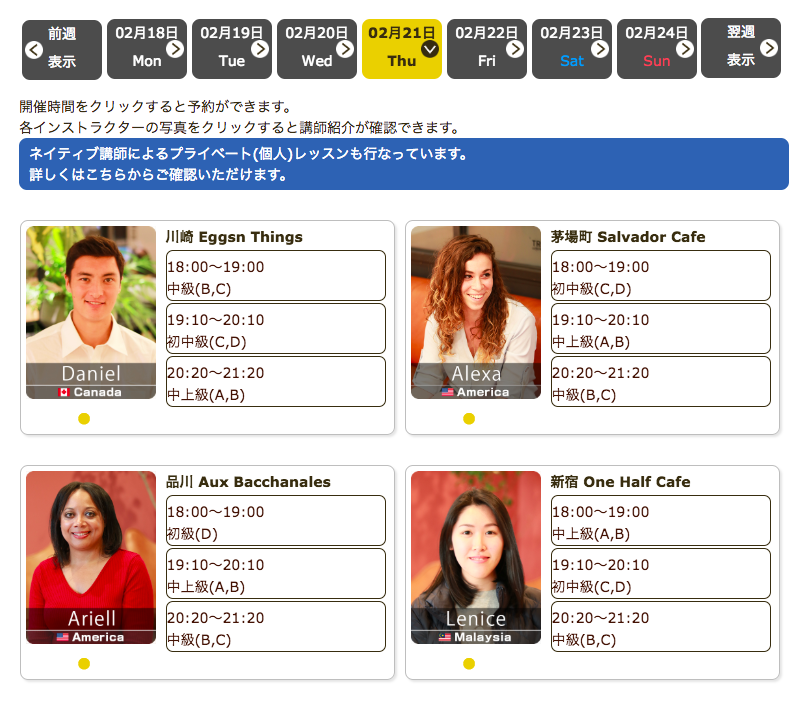Reserve Alexa's 19:10~20:10 中上級(A,B) slot
Viewport: 804px width, 705px height.
660,329
